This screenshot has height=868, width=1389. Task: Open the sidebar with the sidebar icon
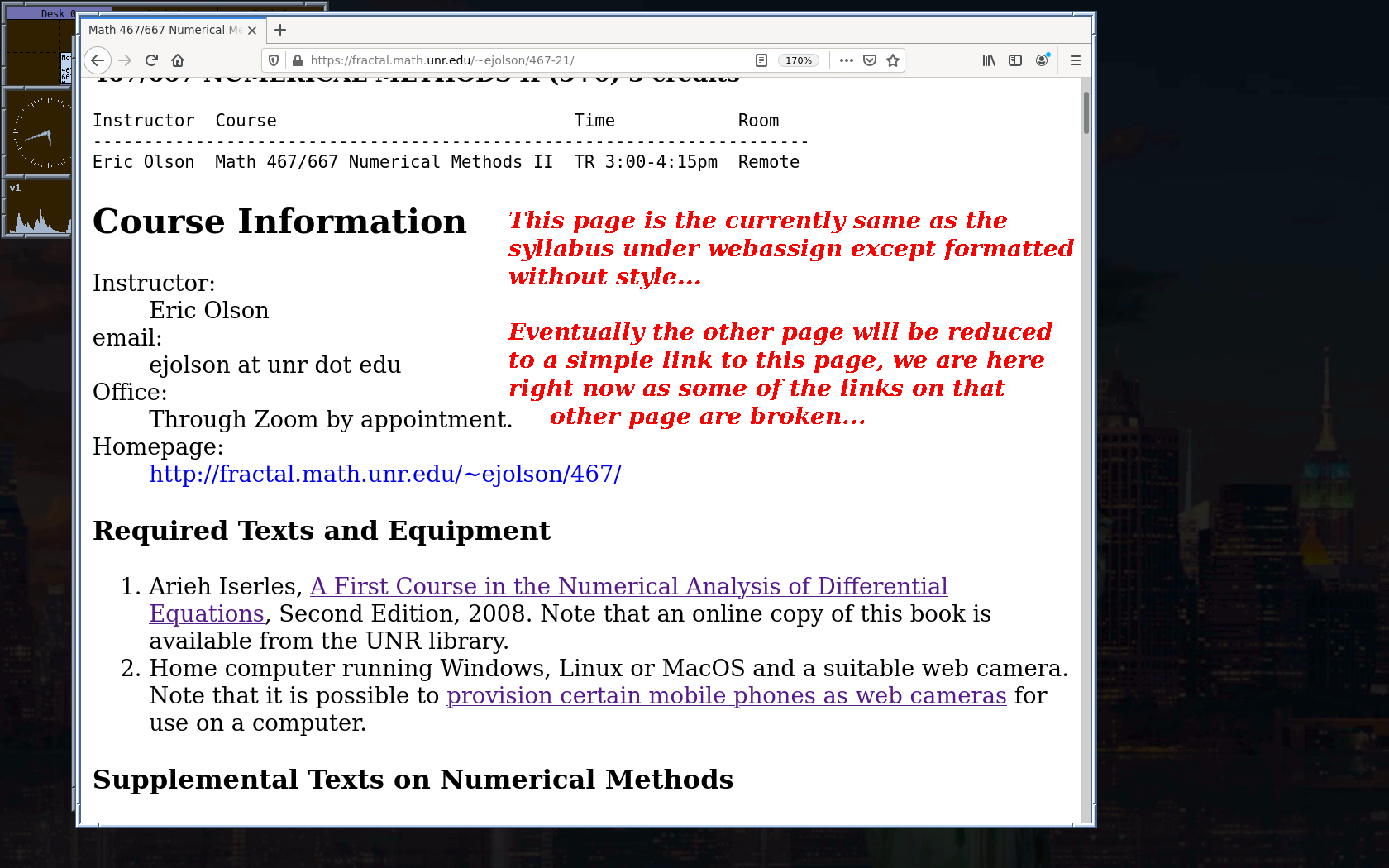(x=1014, y=60)
